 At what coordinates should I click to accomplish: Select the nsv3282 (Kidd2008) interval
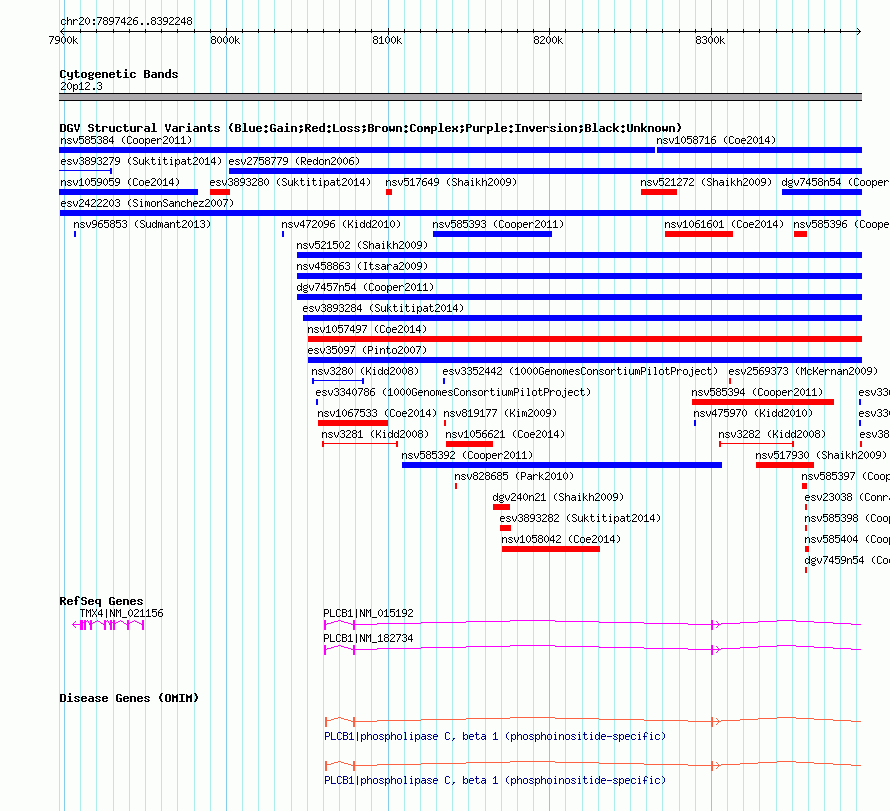coord(757,444)
